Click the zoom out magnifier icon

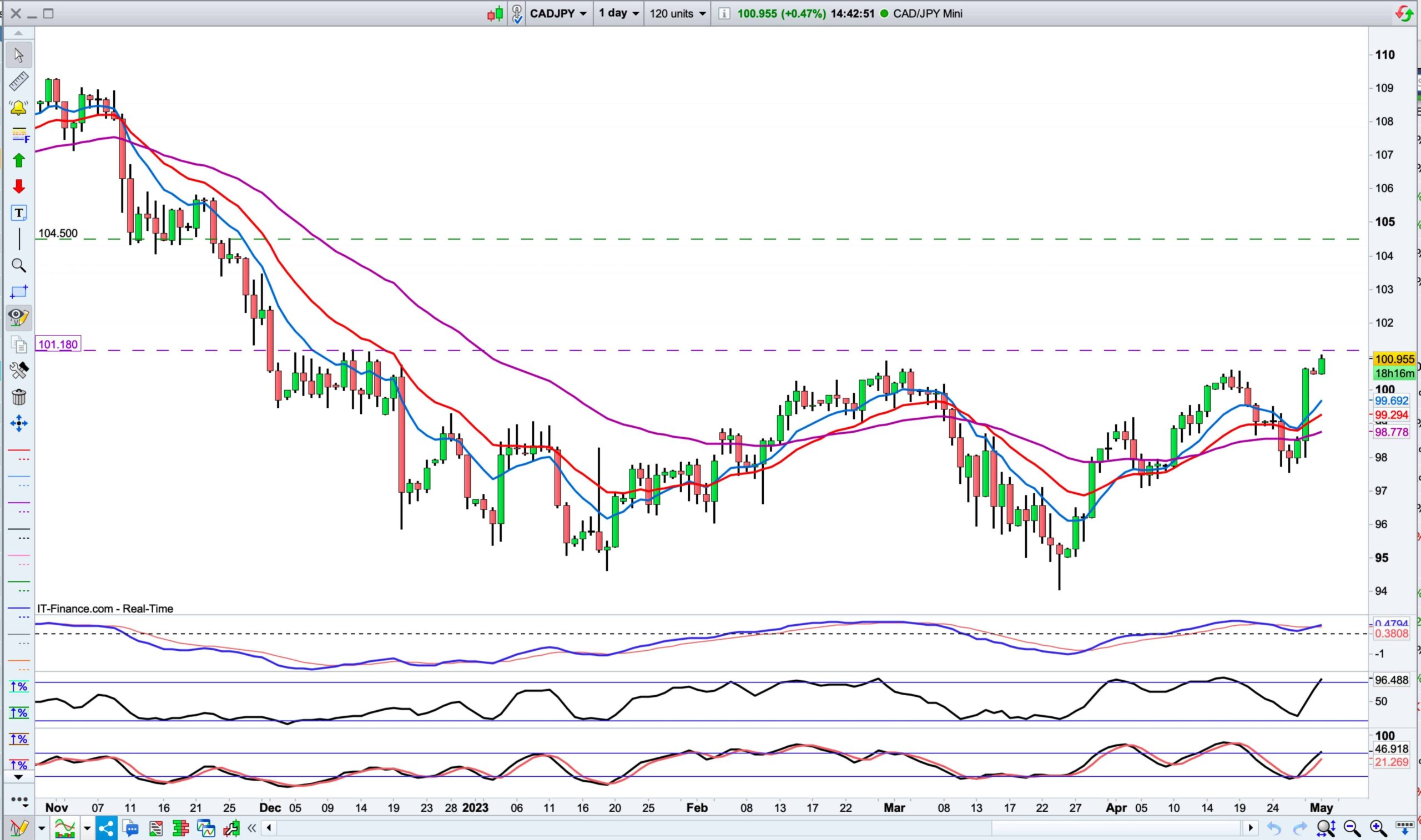pos(1352,829)
